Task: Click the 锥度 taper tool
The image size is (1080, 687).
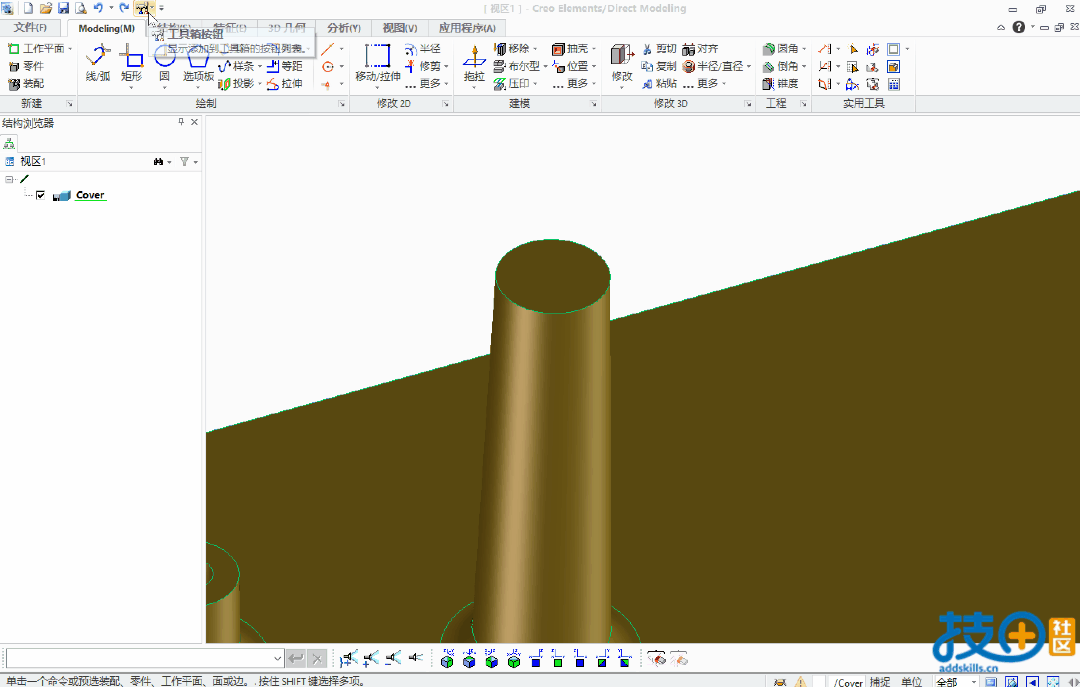Action: 781,83
